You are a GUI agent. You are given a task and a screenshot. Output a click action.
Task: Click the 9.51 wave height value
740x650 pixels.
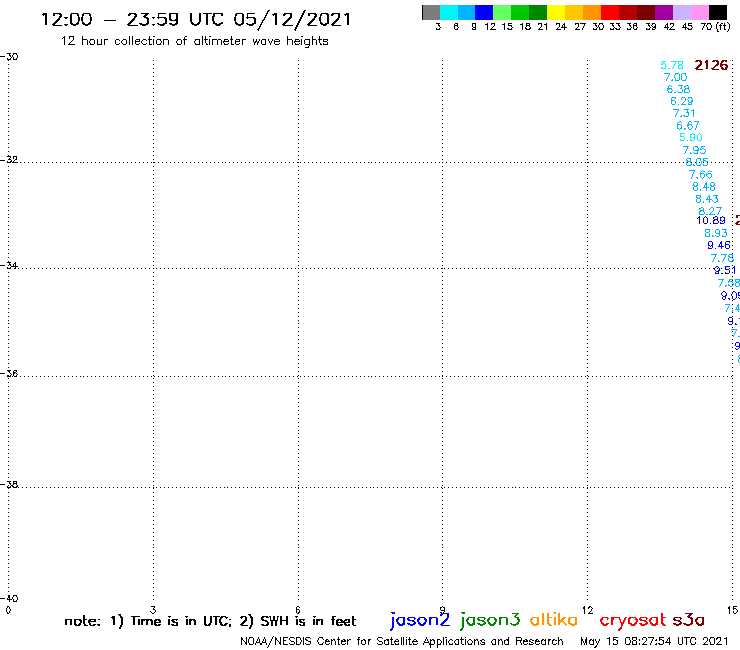[x=724, y=270]
